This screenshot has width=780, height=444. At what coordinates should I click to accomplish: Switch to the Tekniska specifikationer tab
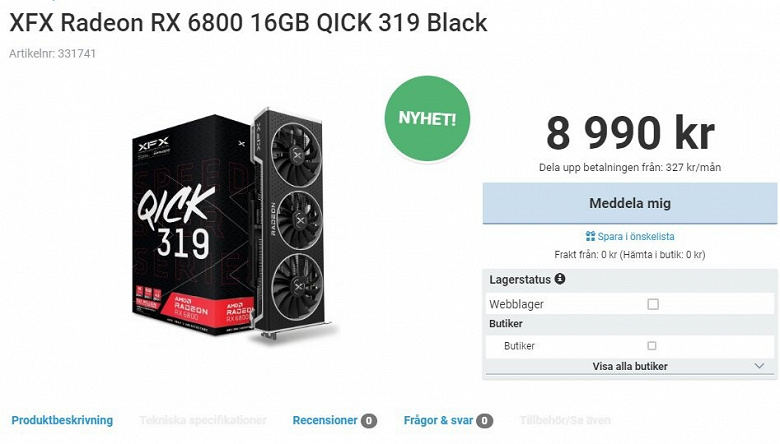(x=203, y=420)
